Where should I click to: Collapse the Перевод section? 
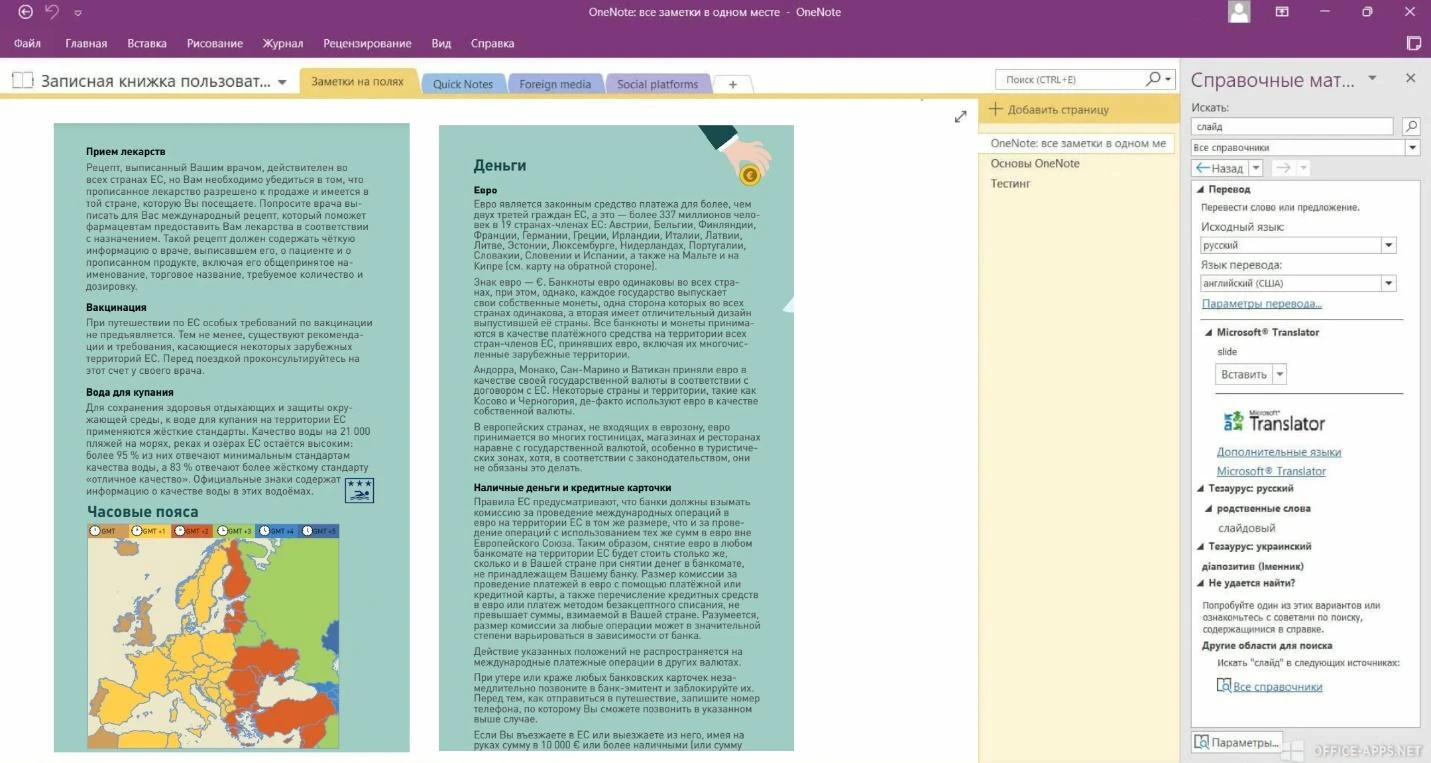click(1200, 189)
